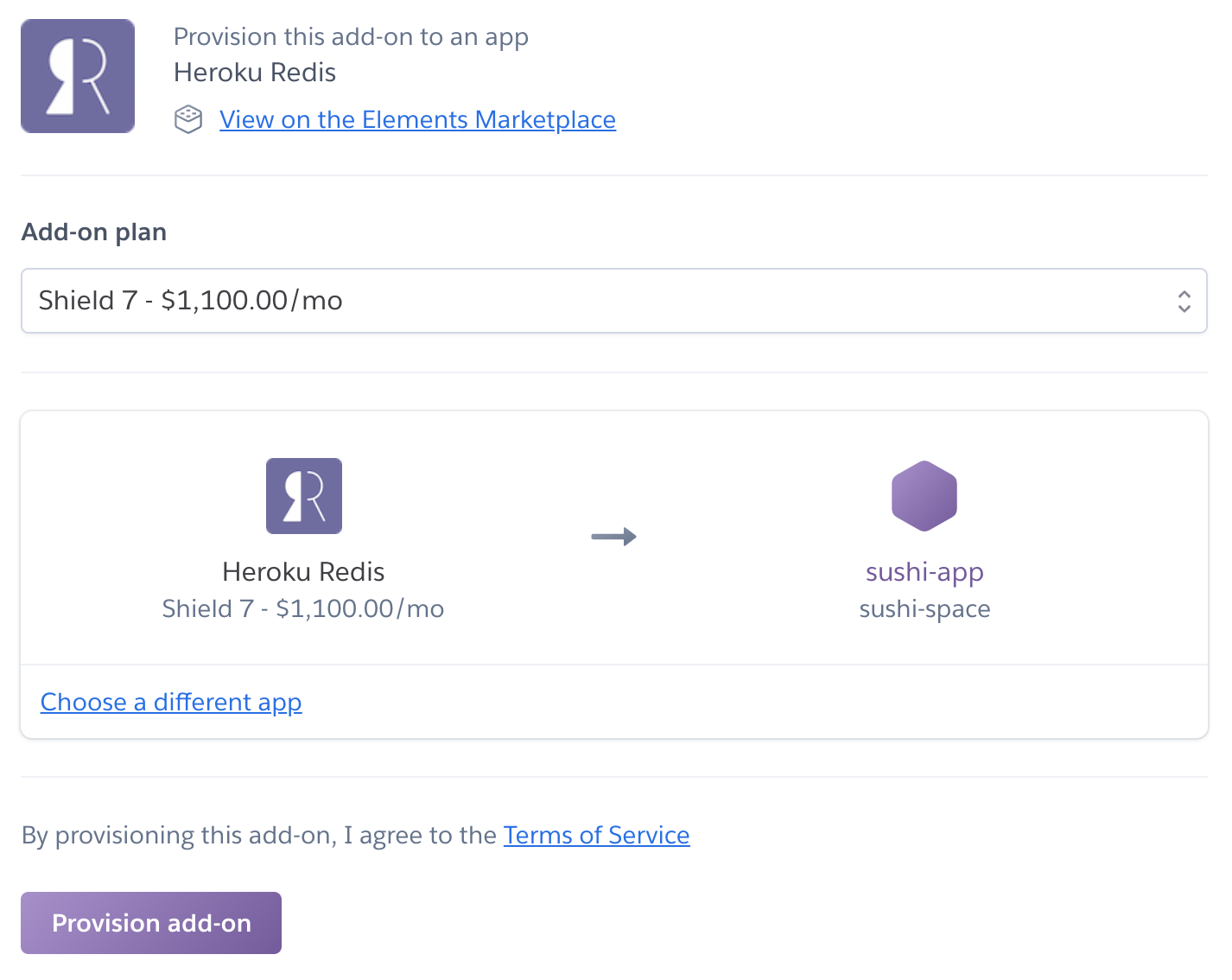Image resolution: width=1232 pixels, height=980 pixels.
Task: Click the sushi-space label under the app
Action: click(x=924, y=609)
